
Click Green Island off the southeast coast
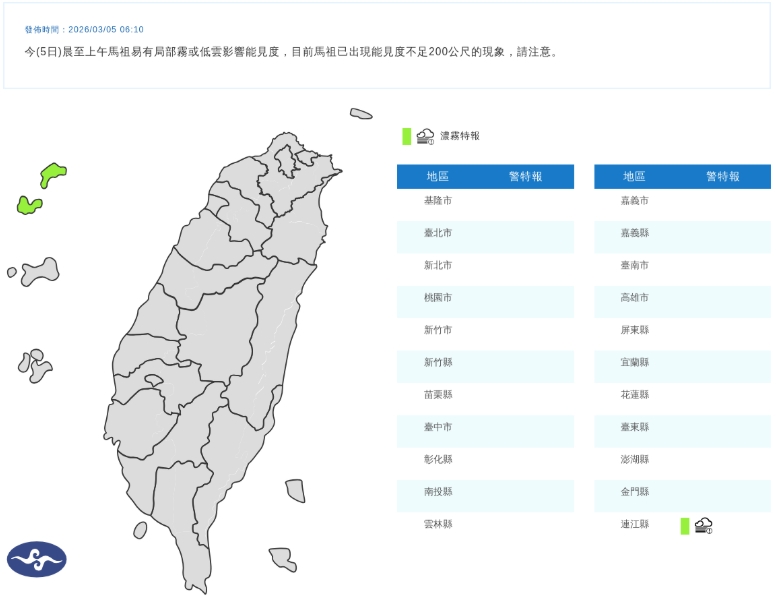tap(295, 491)
